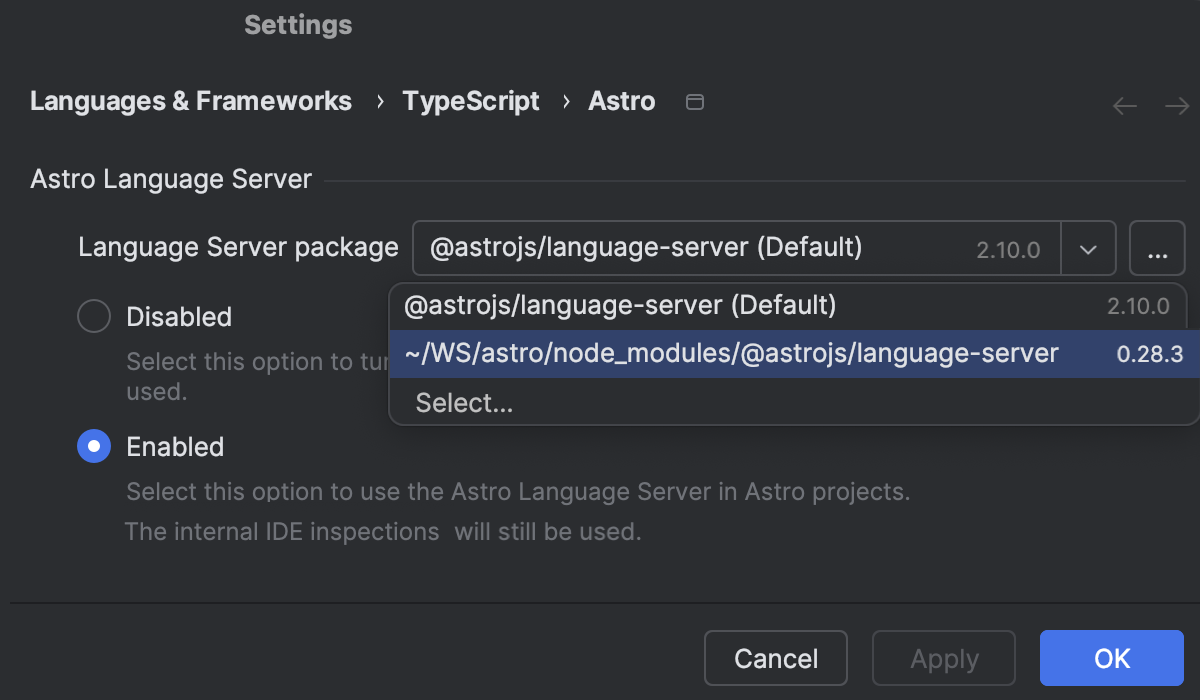The image size is (1200, 700).
Task: Open the browse (...) button for language server package
Action: tap(1157, 248)
